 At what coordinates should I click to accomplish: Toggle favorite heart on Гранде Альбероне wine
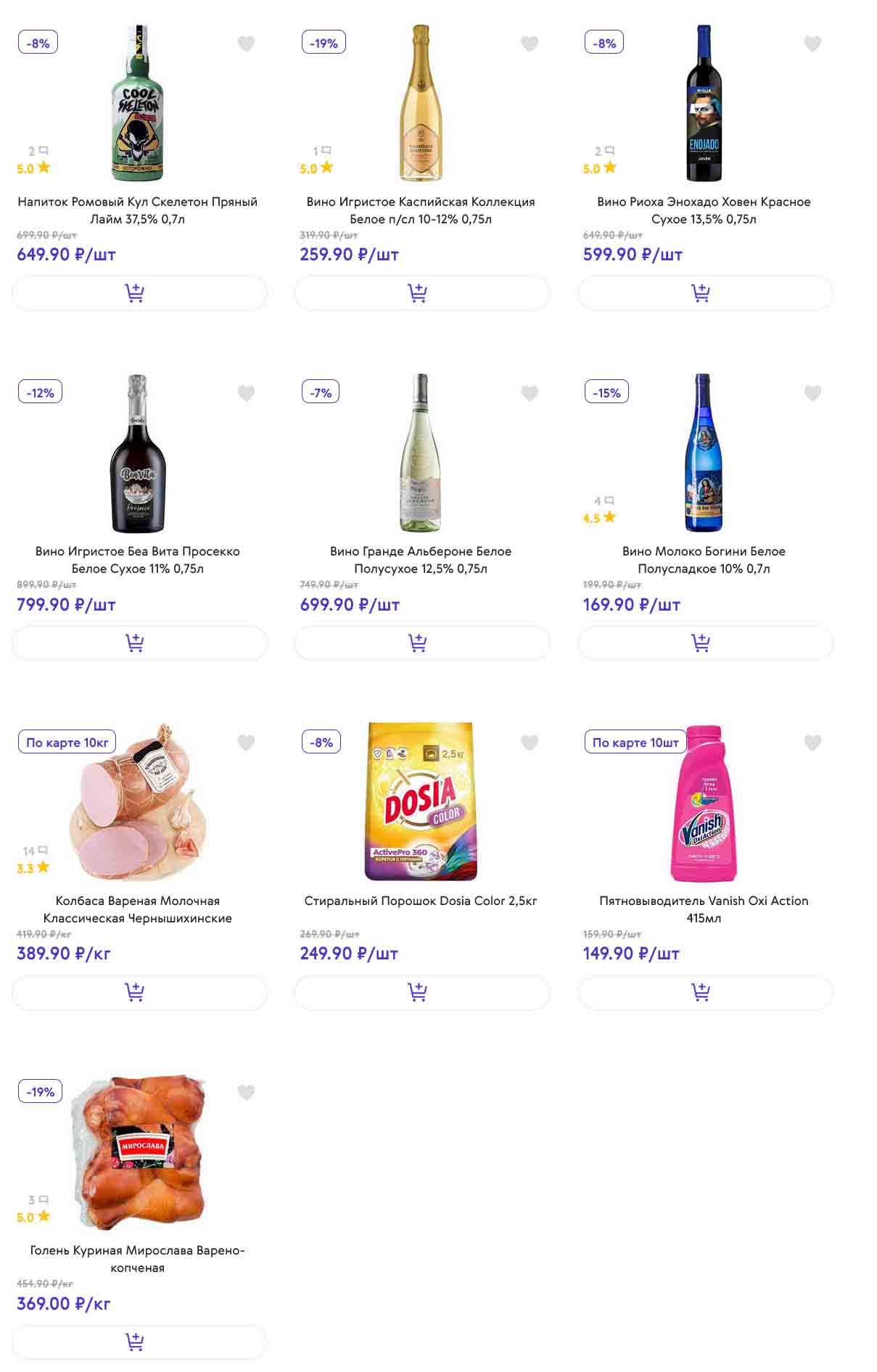coord(530,394)
